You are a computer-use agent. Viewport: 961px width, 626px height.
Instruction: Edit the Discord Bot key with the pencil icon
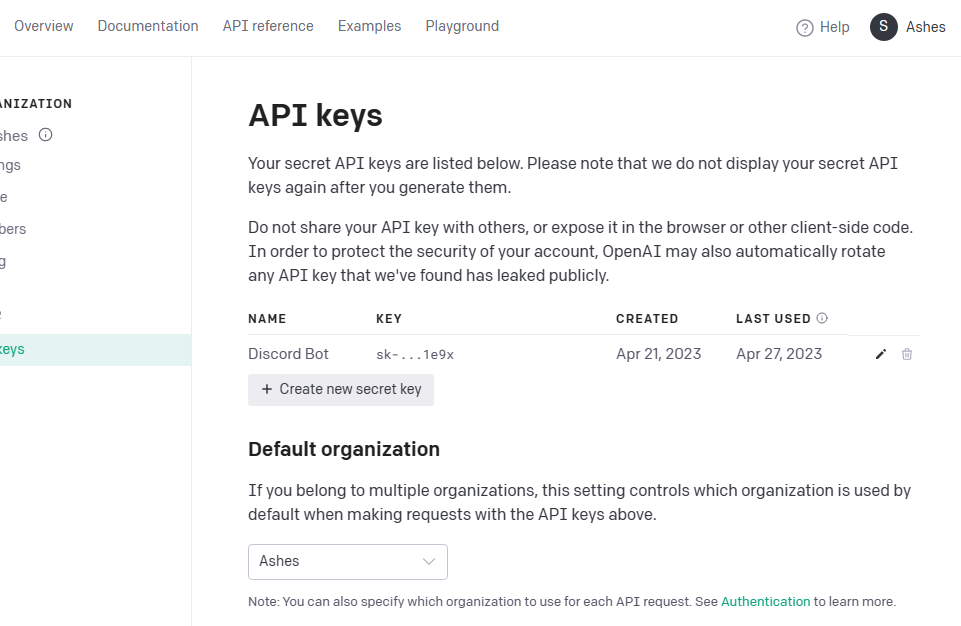coord(881,354)
